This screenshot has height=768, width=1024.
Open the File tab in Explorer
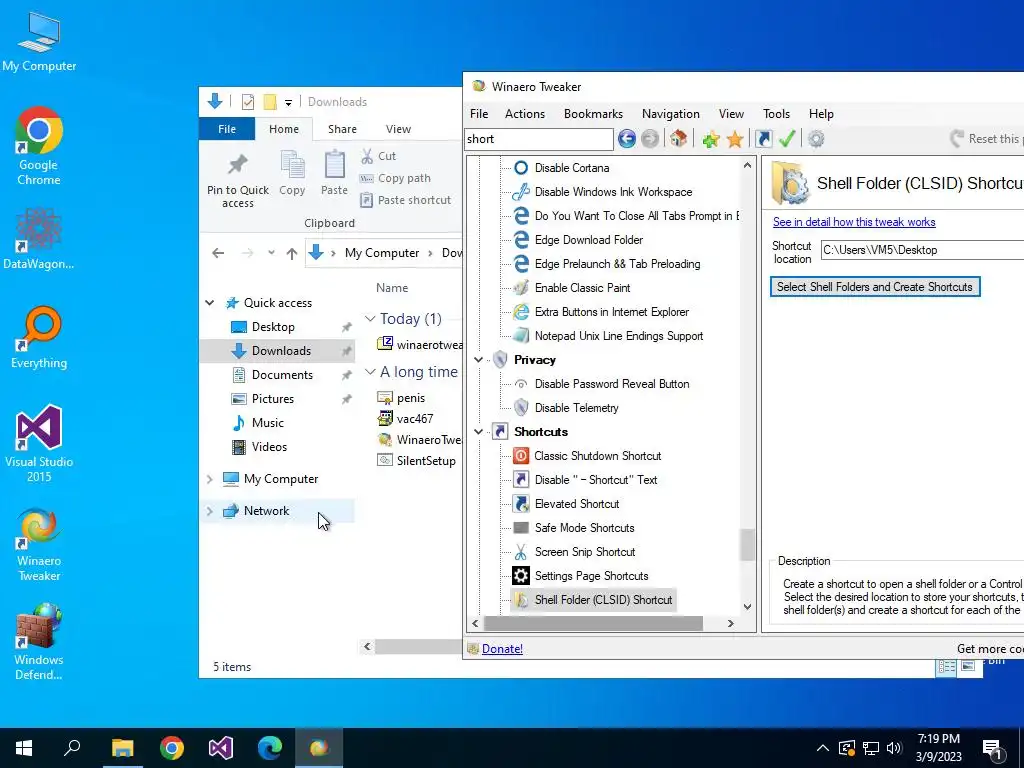click(x=227, y=129)
